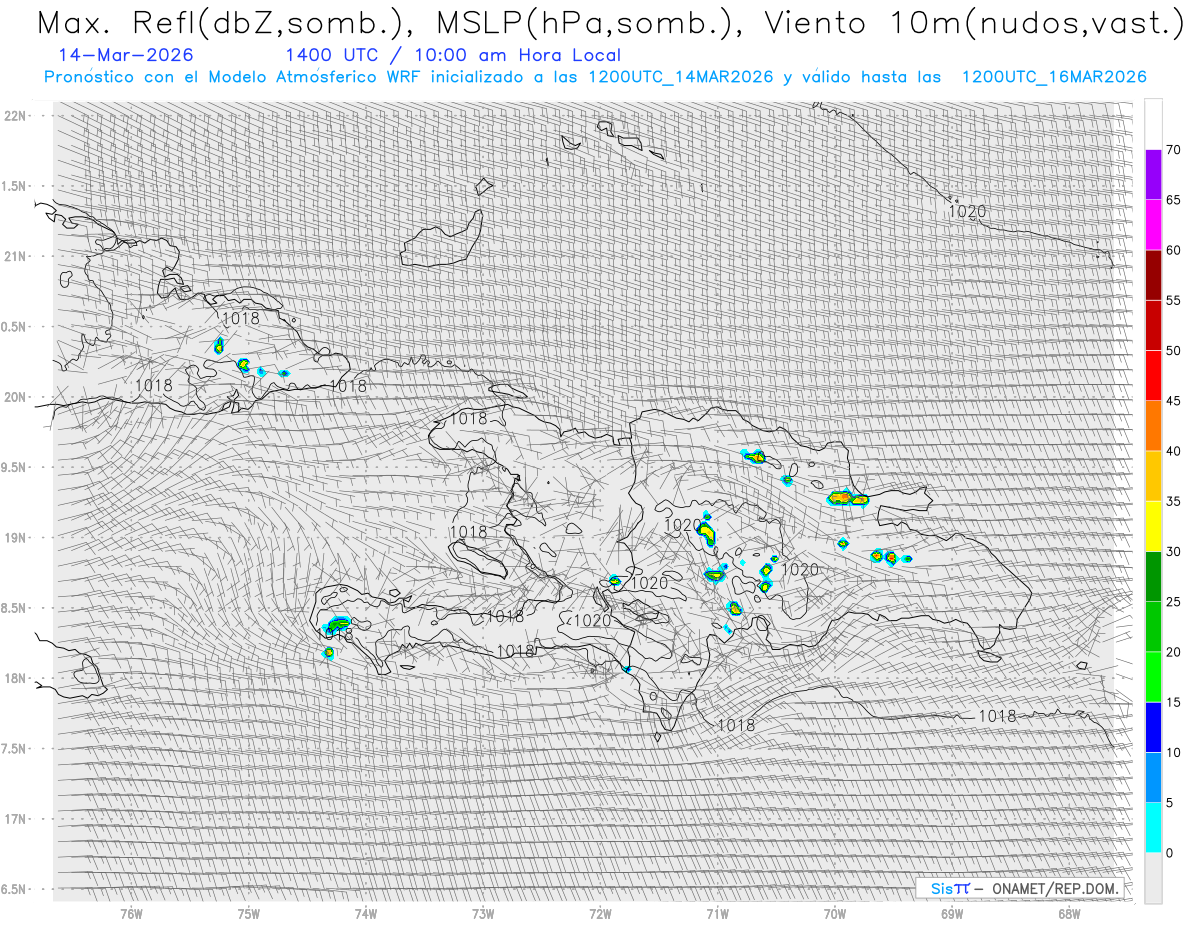Click the colorbar value label 65

(x=1173, y=200)
